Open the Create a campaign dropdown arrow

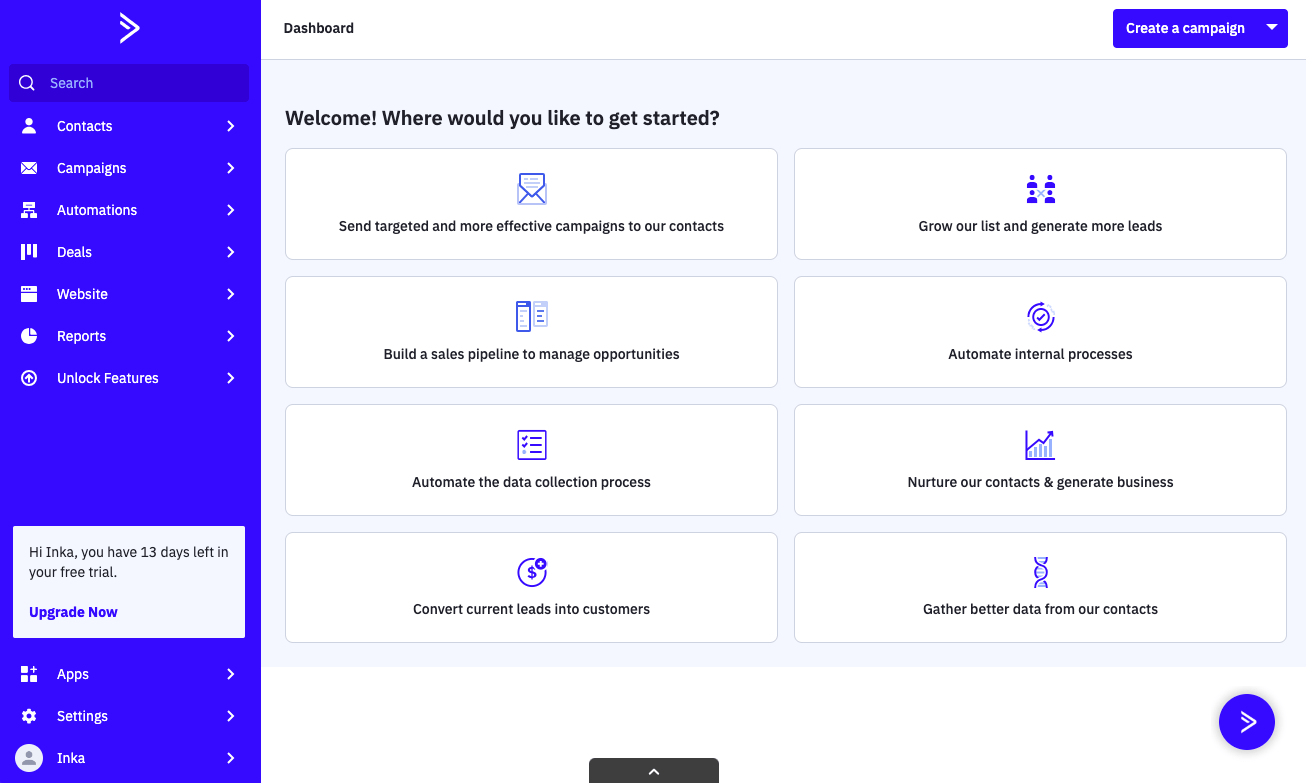1272,28
